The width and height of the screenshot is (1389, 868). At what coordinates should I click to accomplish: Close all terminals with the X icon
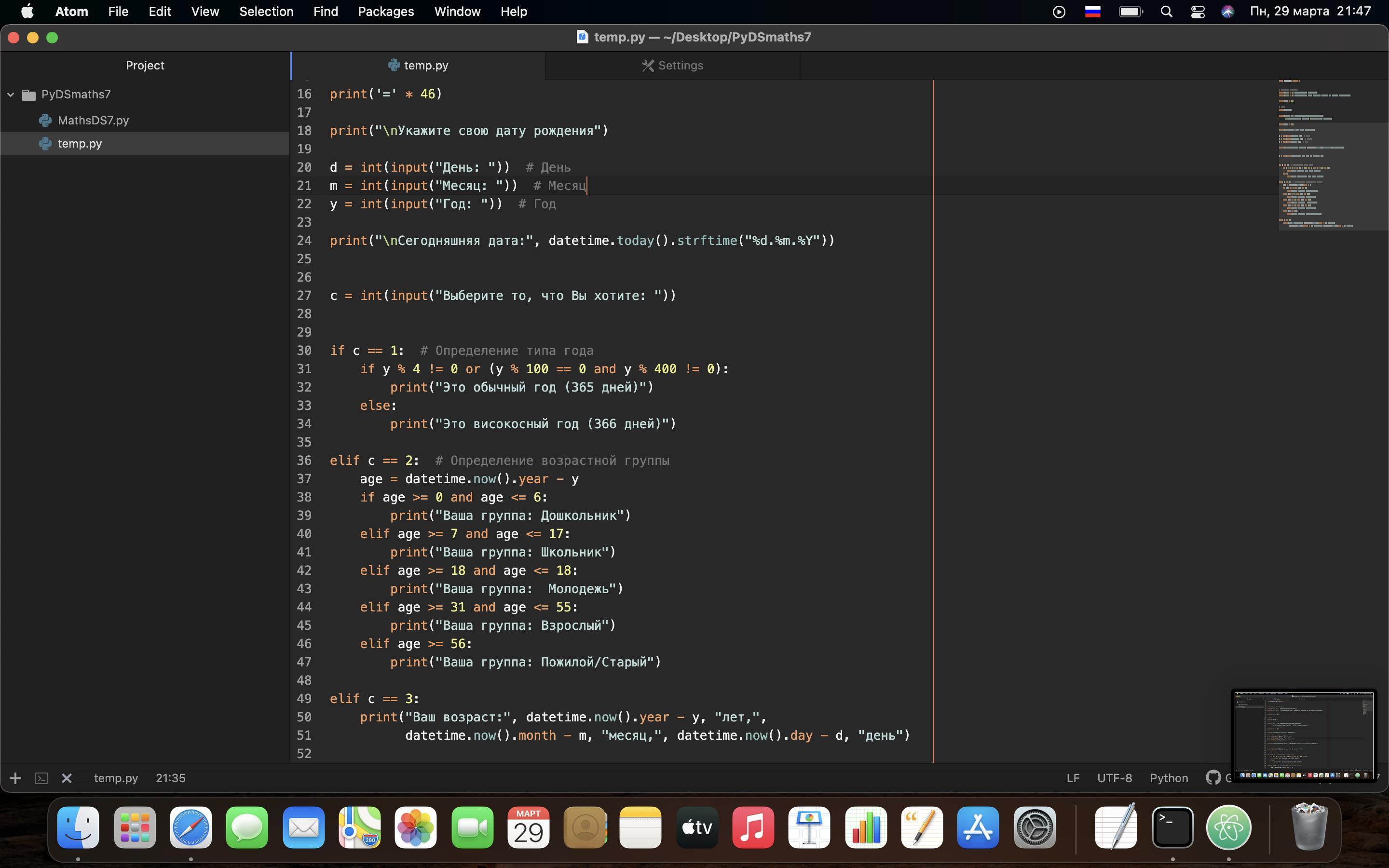67,778
